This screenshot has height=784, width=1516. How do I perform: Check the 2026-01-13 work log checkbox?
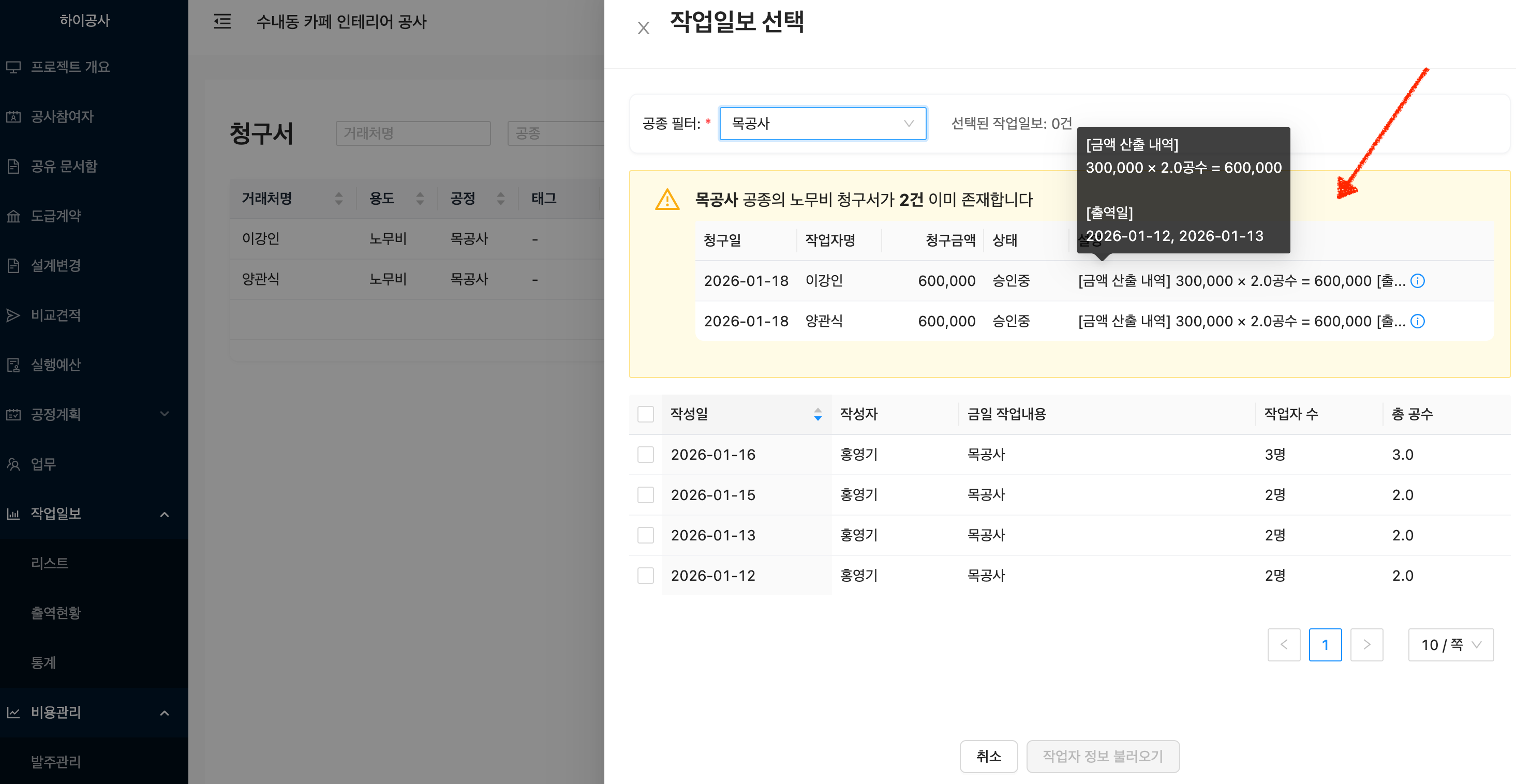[646, 535]
